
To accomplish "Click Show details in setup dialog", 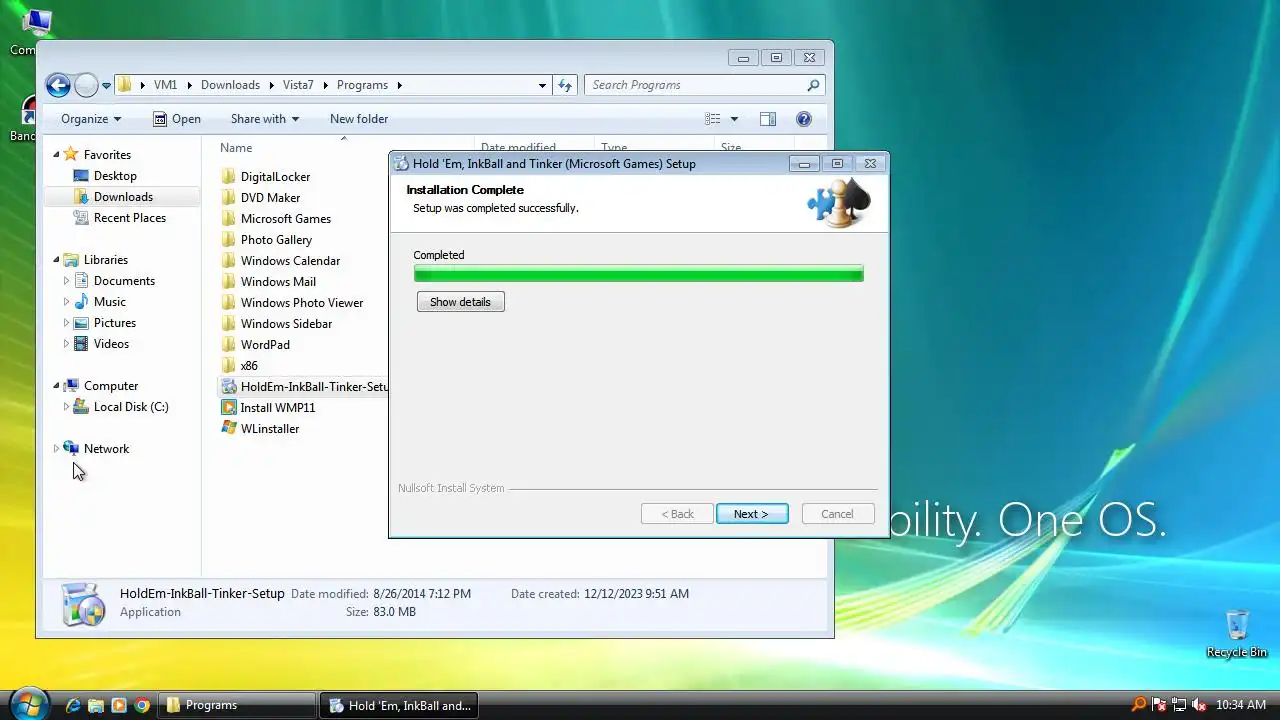I will 460,302.
